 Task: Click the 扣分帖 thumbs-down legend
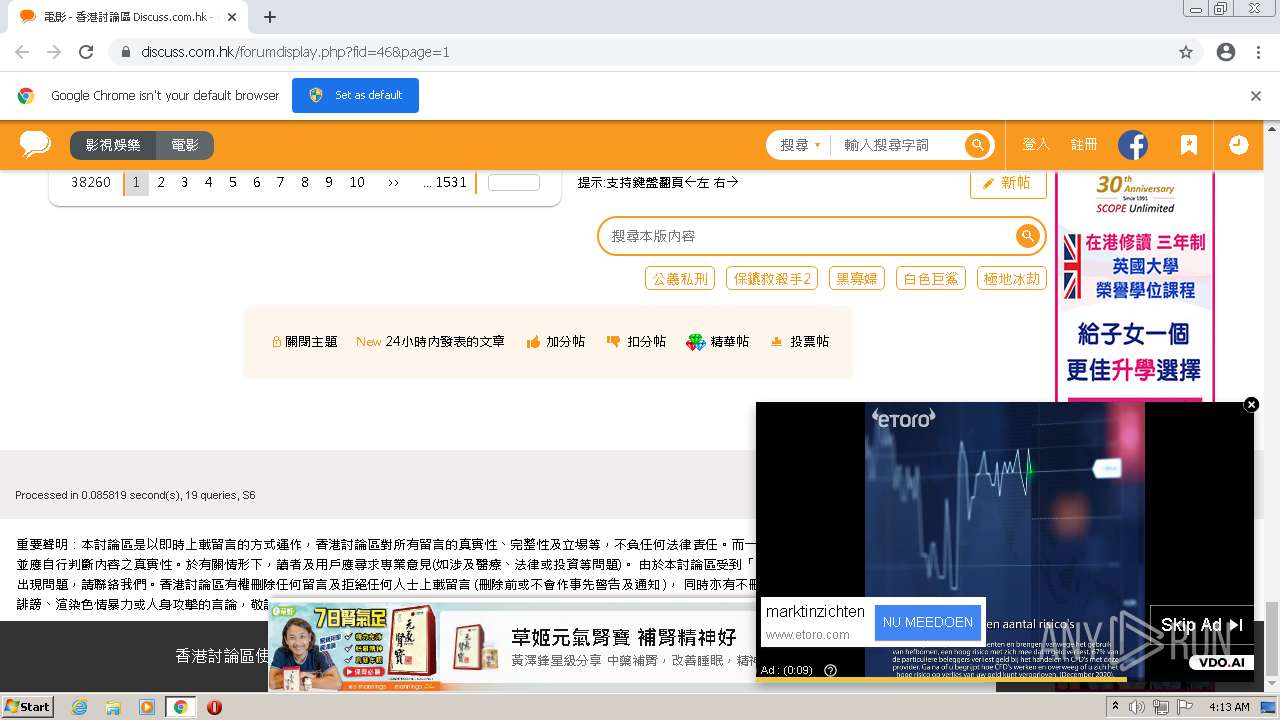[x=636, y=342]
